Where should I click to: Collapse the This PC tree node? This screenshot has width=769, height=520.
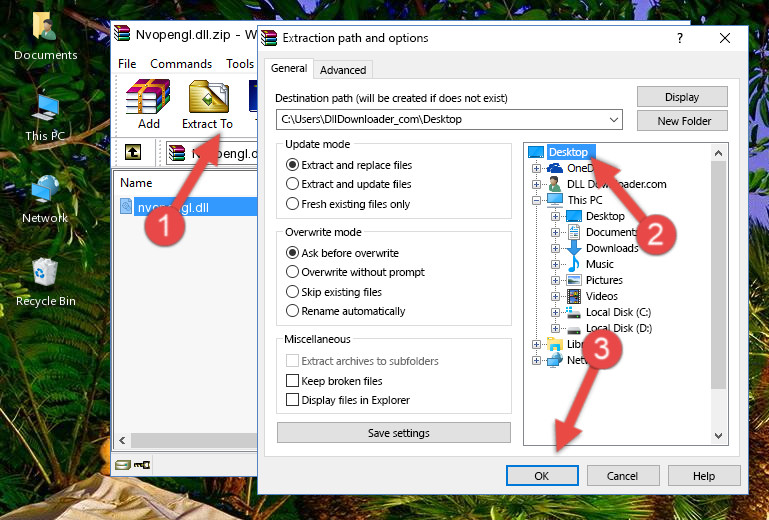coord(537,200)
